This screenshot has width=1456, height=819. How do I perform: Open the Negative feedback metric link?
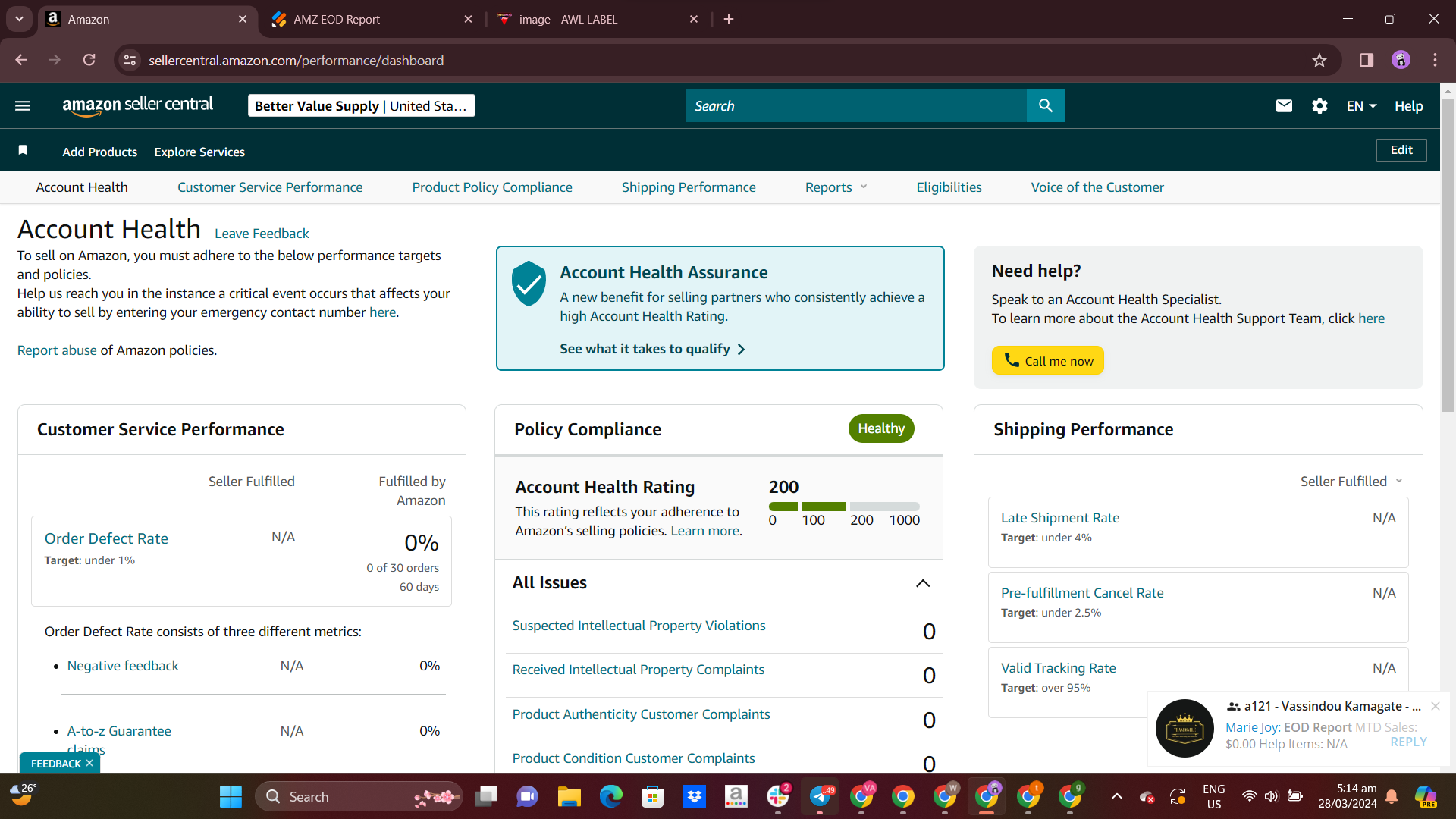click(123, 666)
